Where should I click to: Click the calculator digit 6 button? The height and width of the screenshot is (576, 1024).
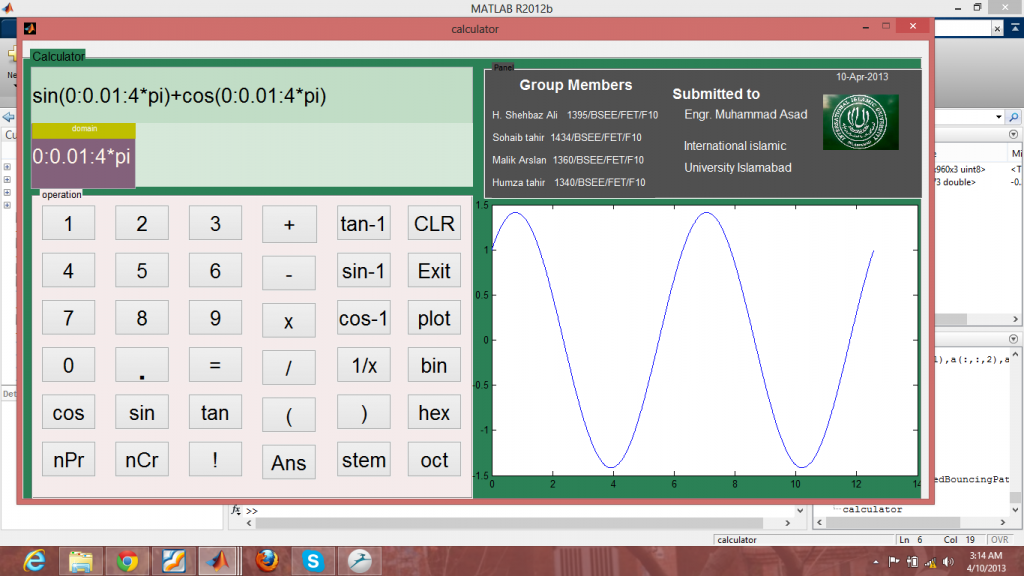pyautogui.click(x=216, y=270)
